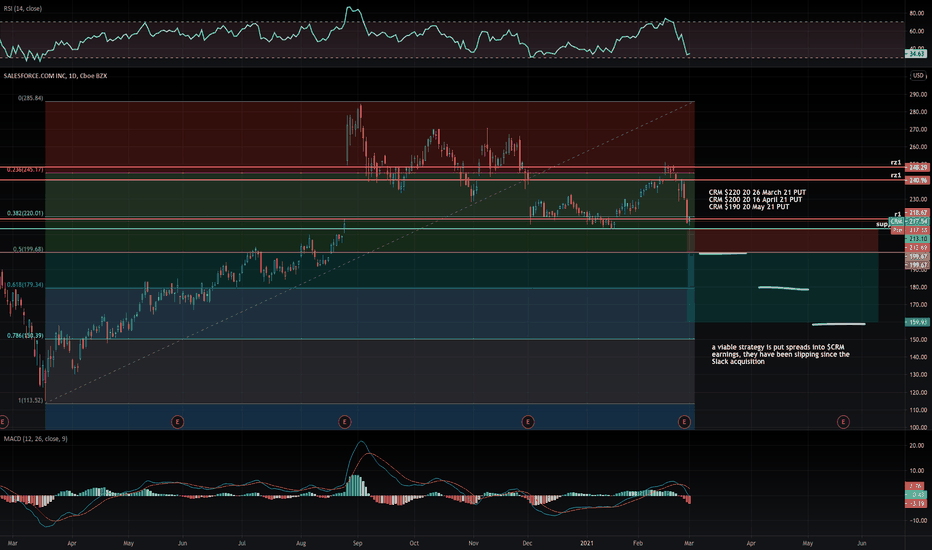The height and width of the screenshot is (550, 932).
Task: Click the Fibonacci 0.236(245.17) level label
Action: pyautogui.click(x=25, y=170)
